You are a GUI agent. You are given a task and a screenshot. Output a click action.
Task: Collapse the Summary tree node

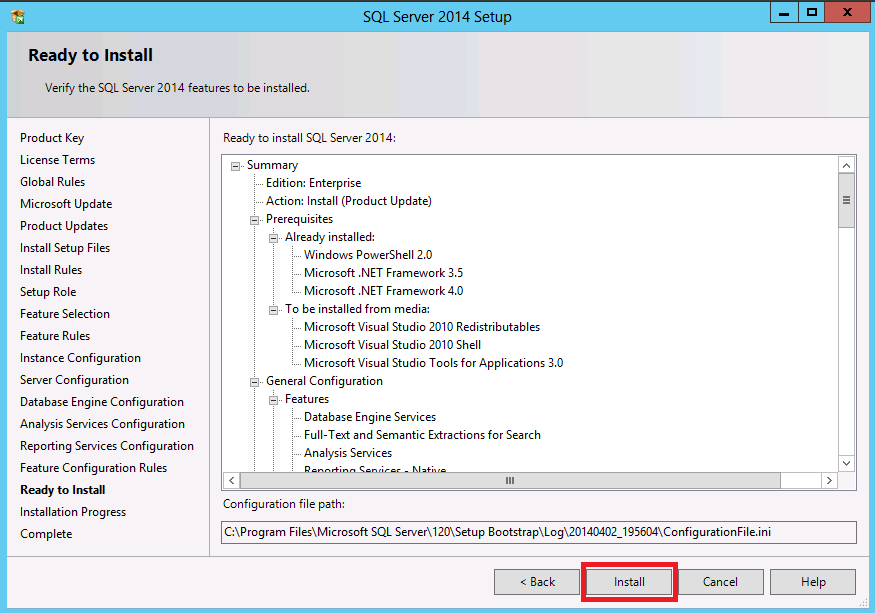click(235, 166)
